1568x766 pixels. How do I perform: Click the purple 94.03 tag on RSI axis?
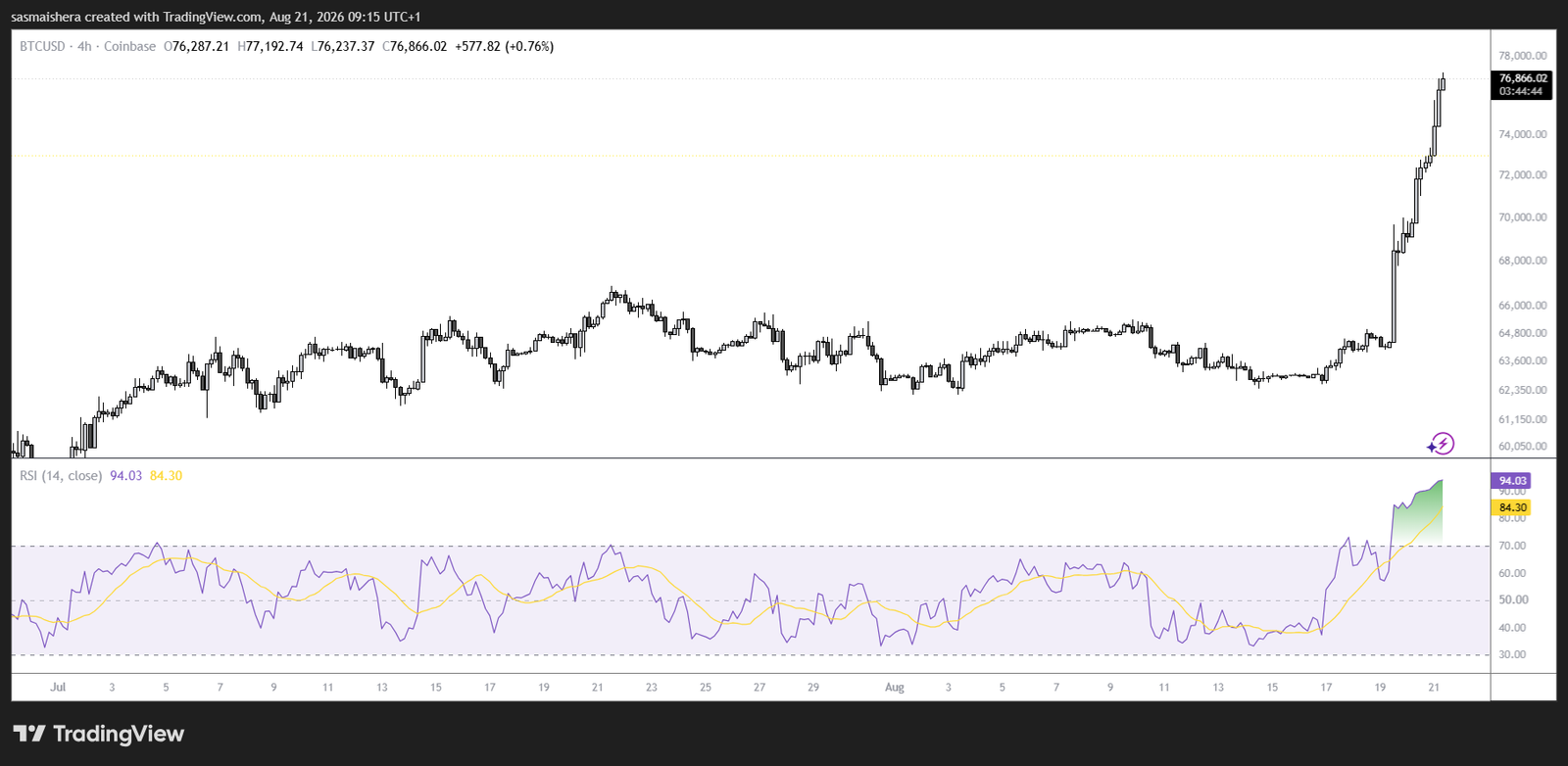coord(1512,481)
